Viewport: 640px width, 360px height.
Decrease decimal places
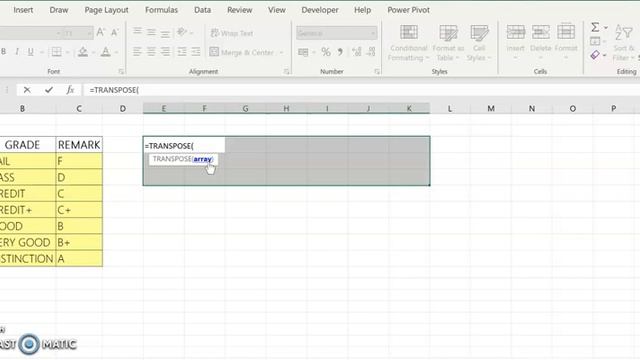point(371,52)
